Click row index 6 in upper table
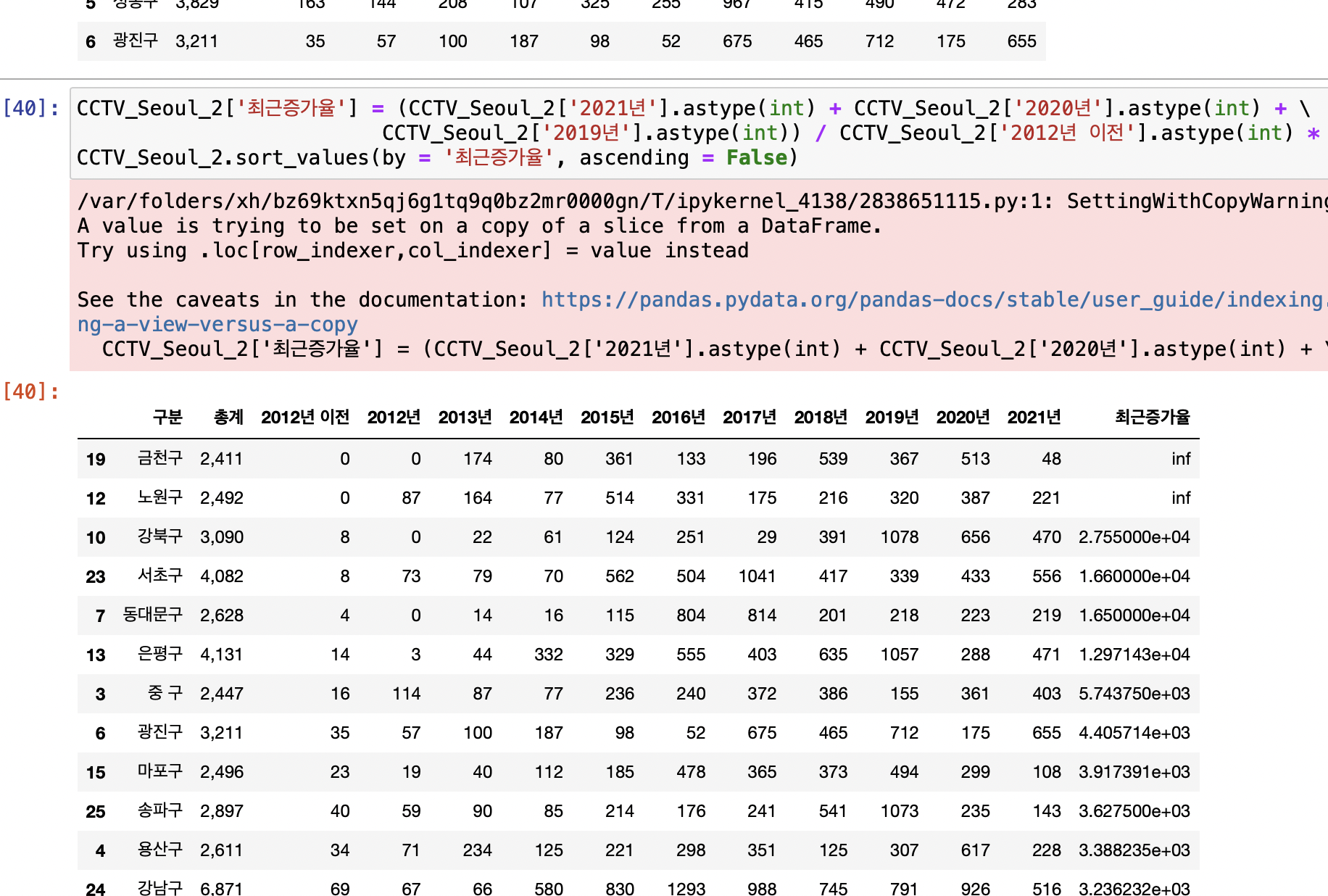The height and width of the screenshot is (896, 1328). [x=91, y=42]
